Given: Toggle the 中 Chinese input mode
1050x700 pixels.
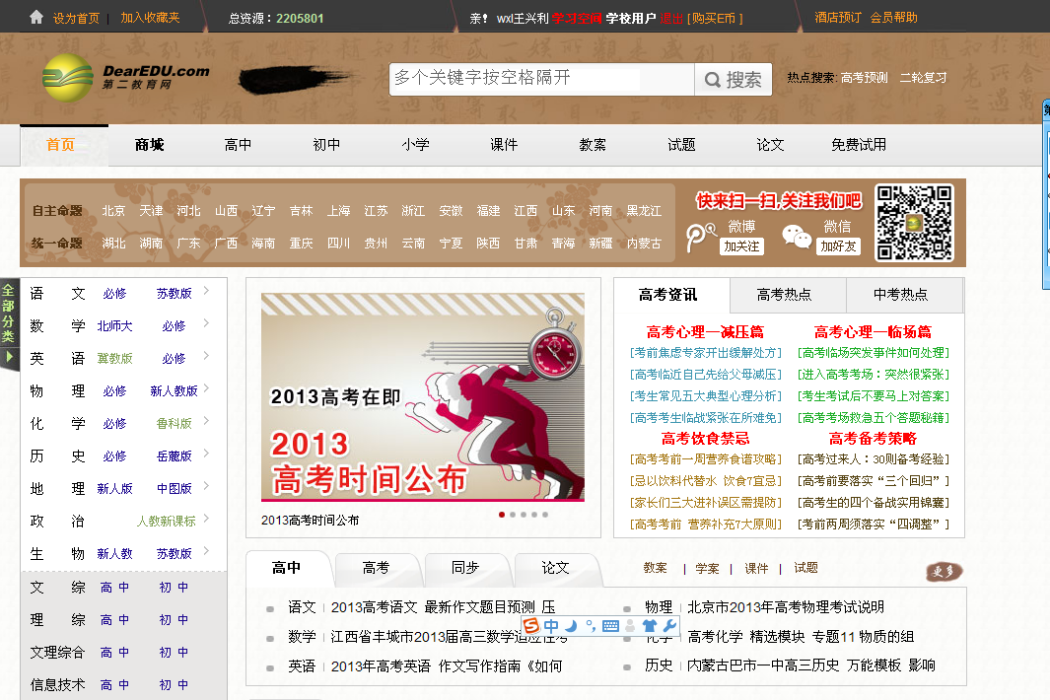Looking at the screenshot, I should (x=551, y=626).
